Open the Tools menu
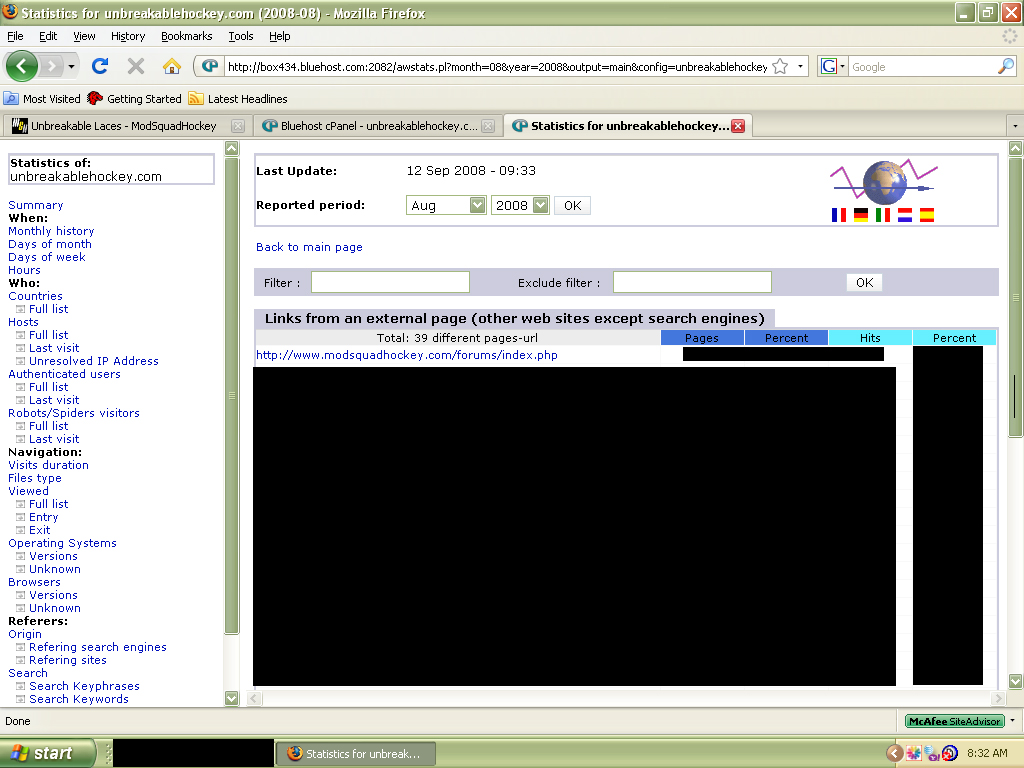 [x=241, y=36]
